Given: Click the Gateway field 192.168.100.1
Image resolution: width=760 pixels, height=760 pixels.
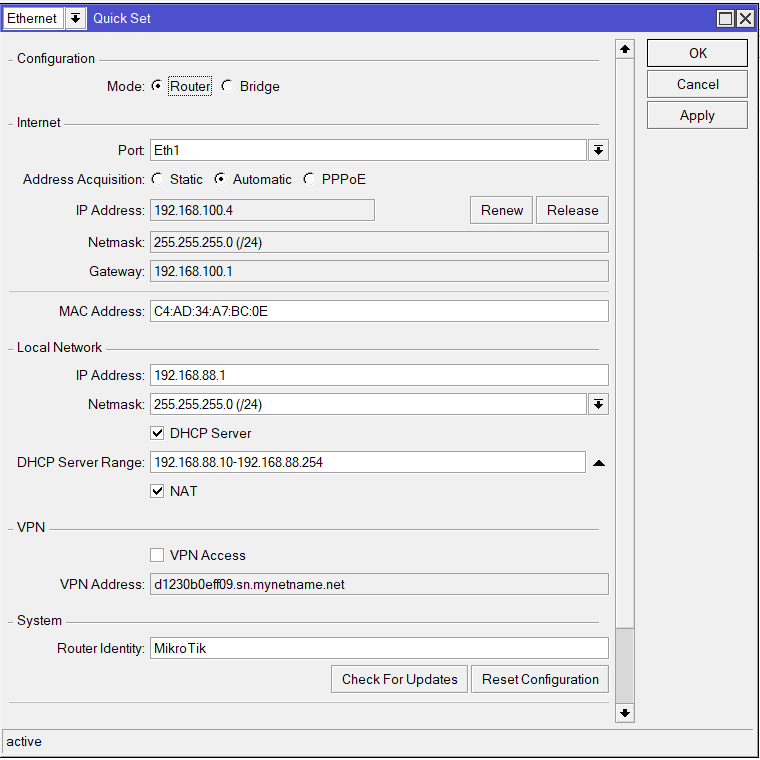Looking at the screenshot, I should pyautogui.click(x=379, y=271).
